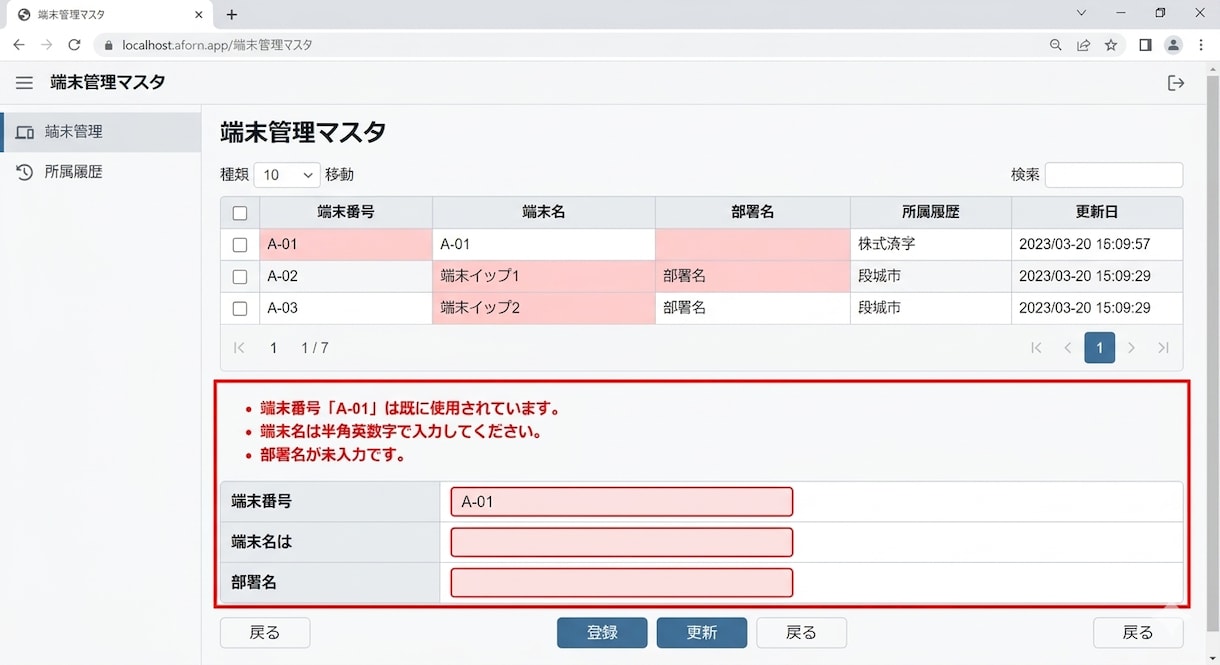Click the 更新 update button

click(x=702, y=633)
